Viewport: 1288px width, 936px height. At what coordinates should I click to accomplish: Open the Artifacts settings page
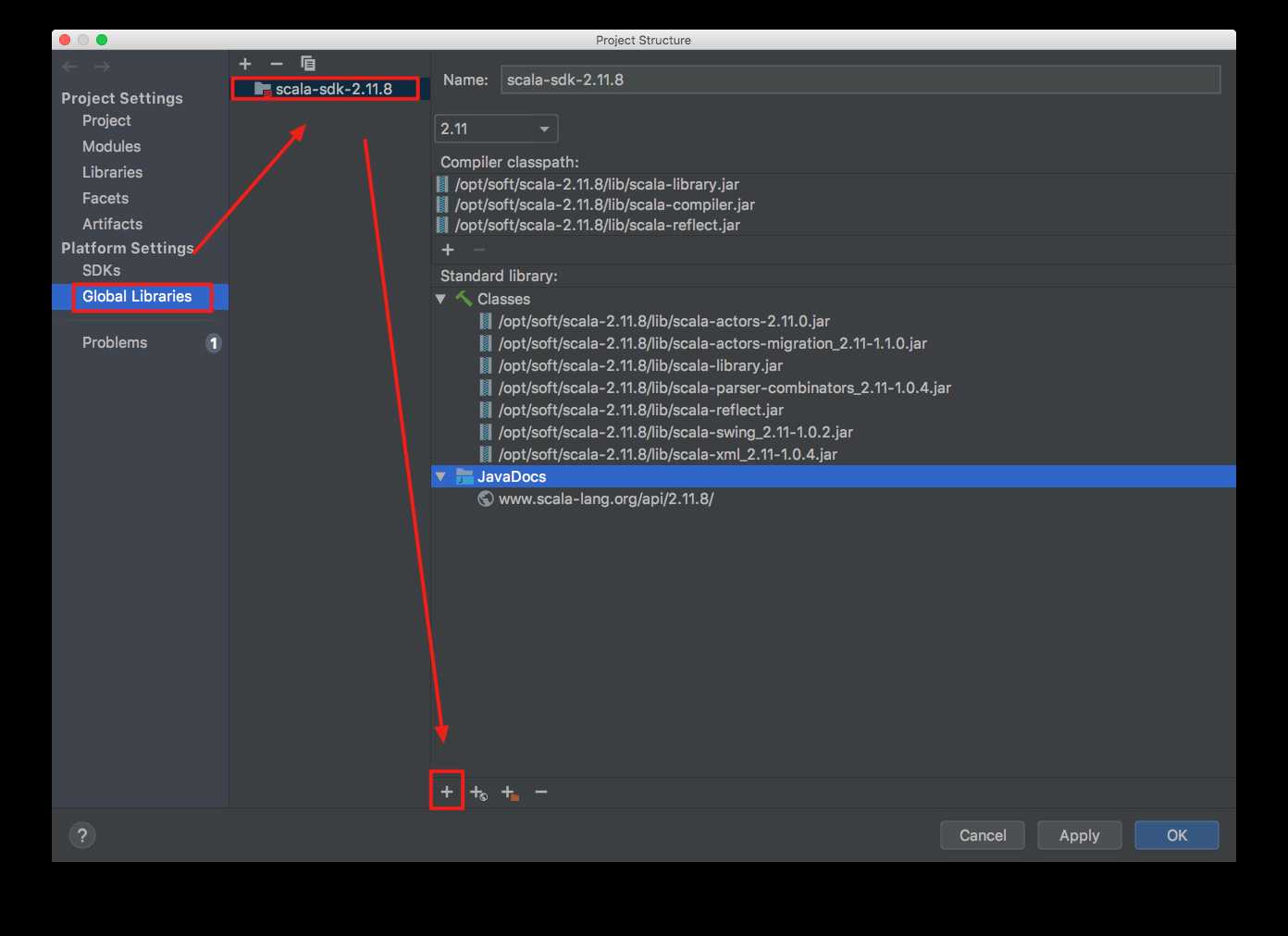point(112,224)
